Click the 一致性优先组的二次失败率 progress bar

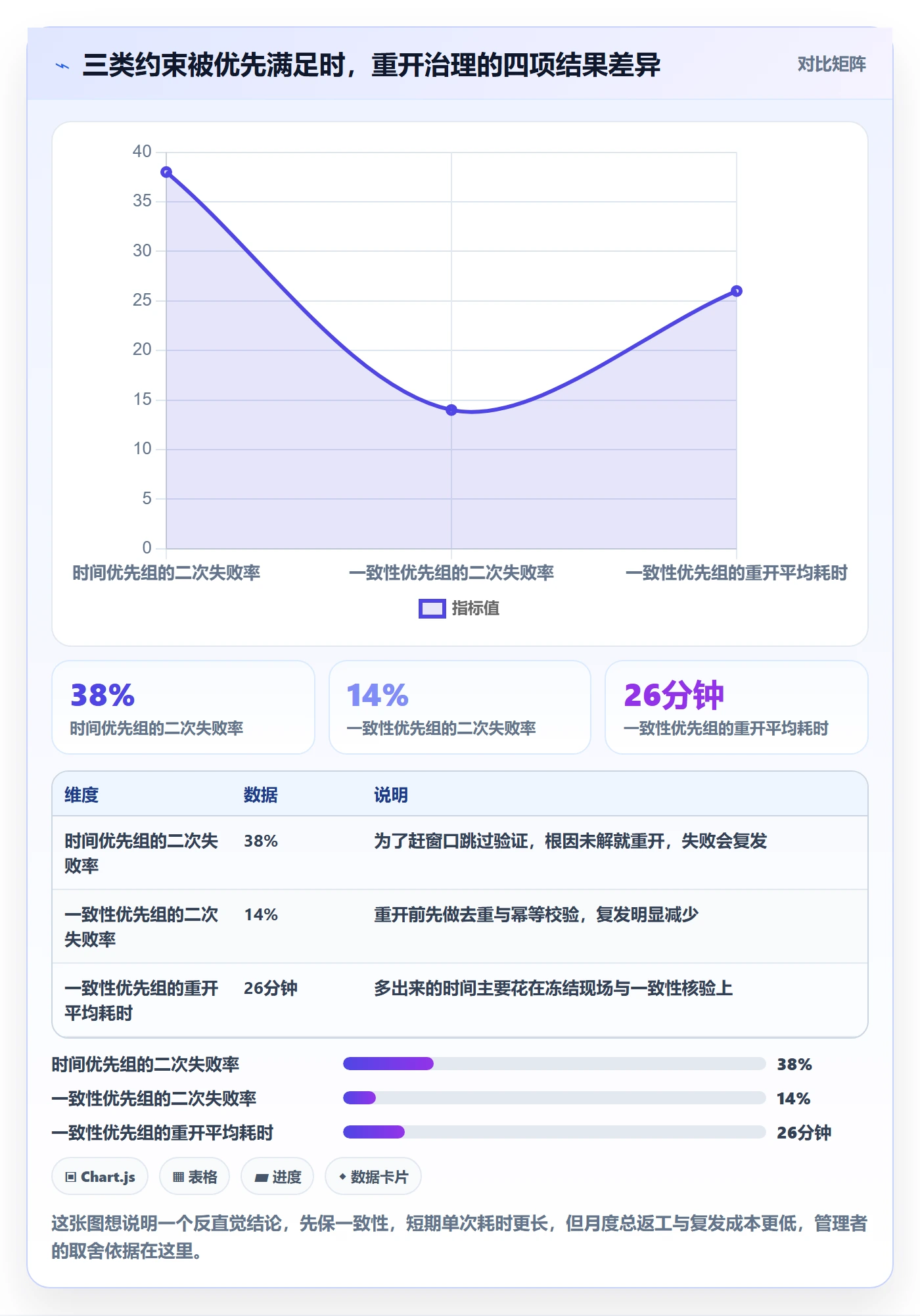point(555,1098)
